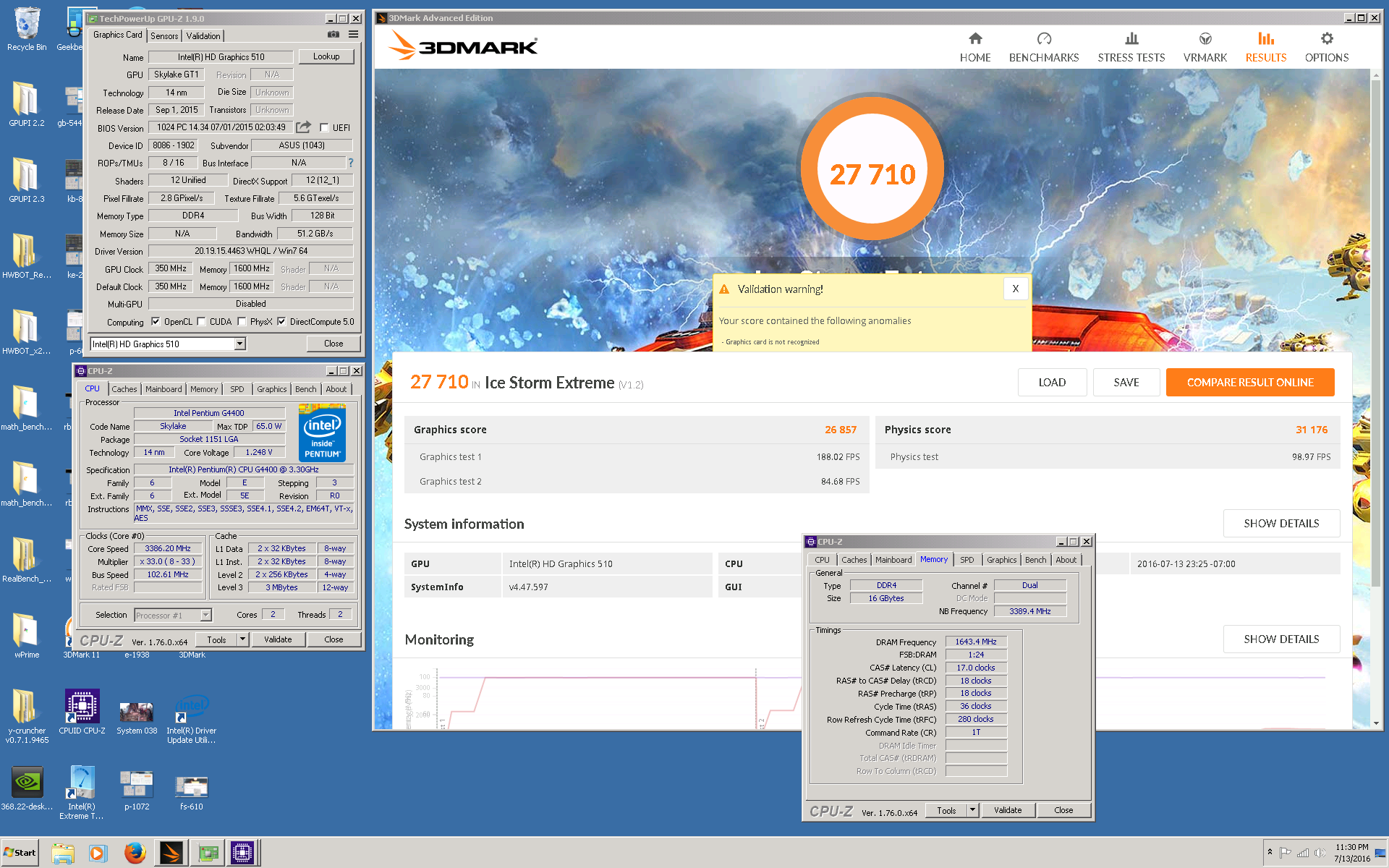Toggle the UEFI checkbox in GPU-Z
Screen dimensions: 1389x868
coord(325,127)
